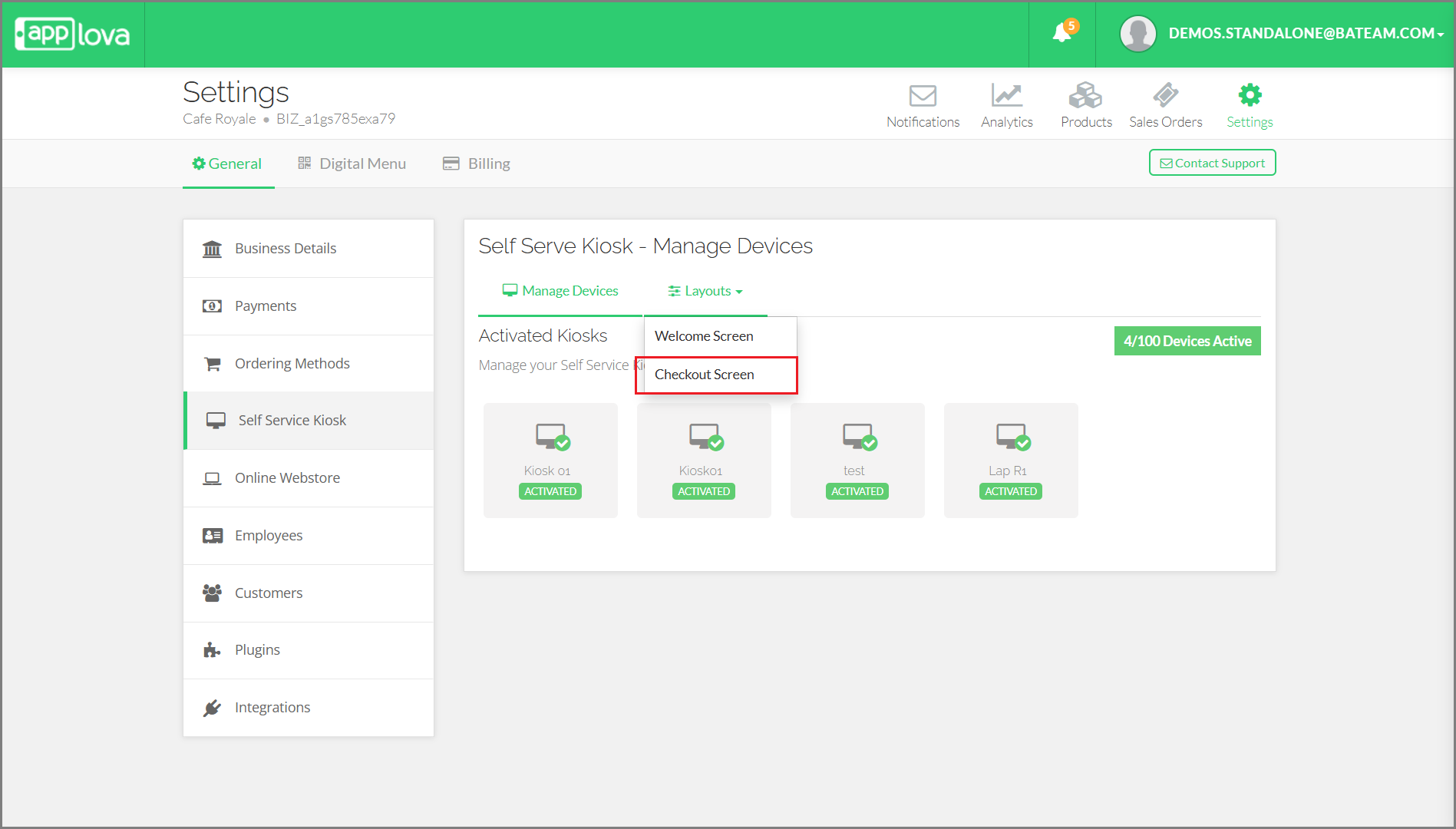Click the ACTIVATED badge under Kiosk 01
Image resolution: width=1456 pixels, height=829 pixels.
coord(550,491)
